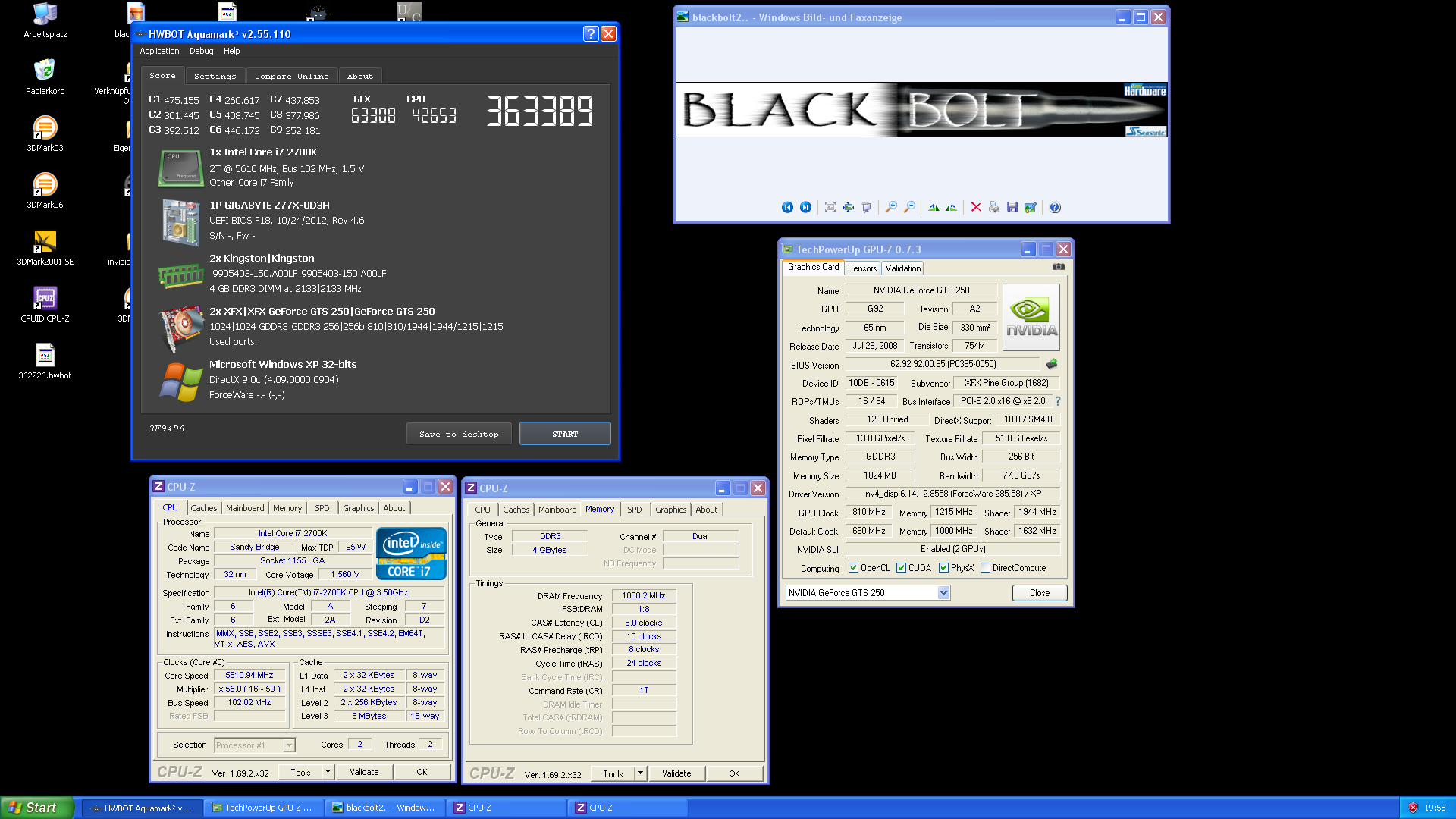
Task: Print image from picture viewer toolbar
Action: click(x=993, y=207)
